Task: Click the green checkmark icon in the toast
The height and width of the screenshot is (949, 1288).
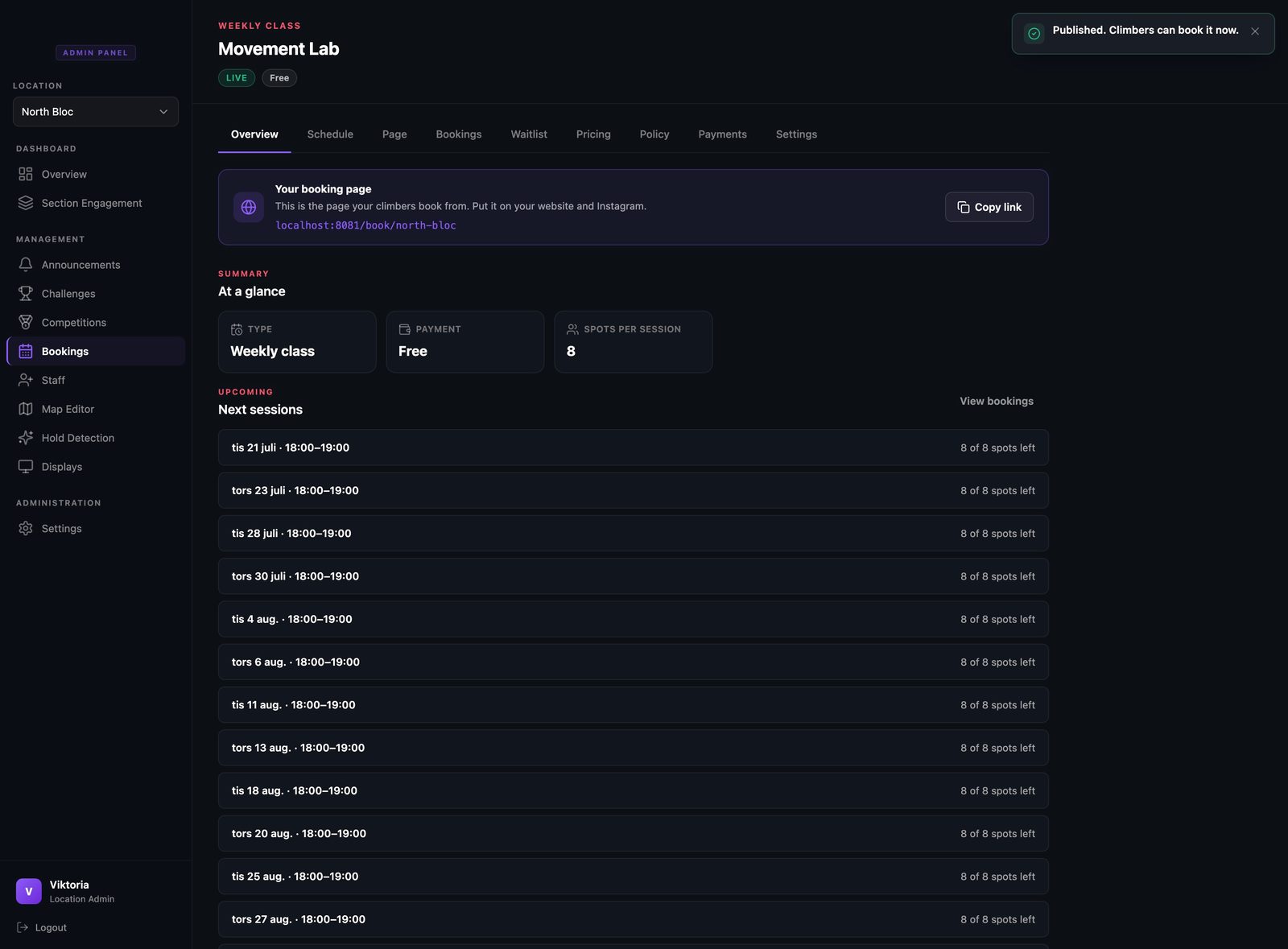Action: [x=1034, y=34]
